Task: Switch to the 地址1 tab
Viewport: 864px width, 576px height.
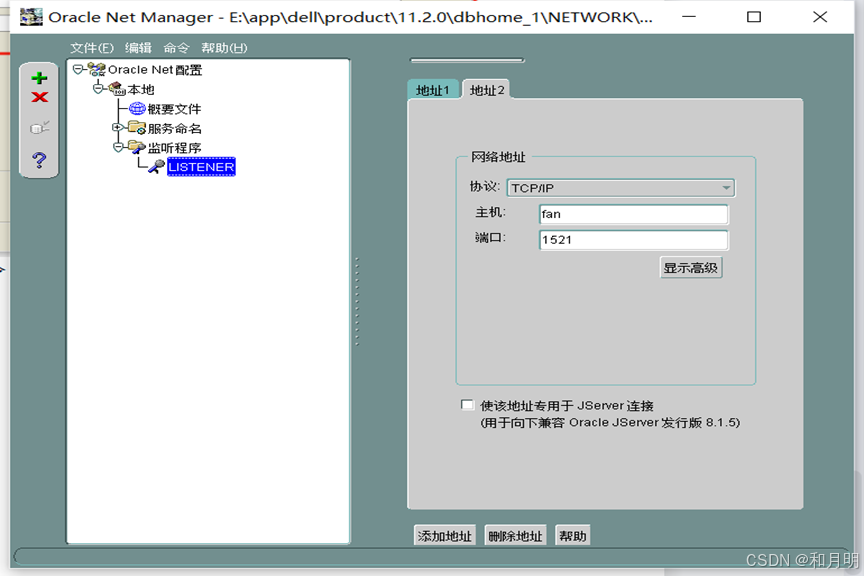Action: (x=433, y=90)
